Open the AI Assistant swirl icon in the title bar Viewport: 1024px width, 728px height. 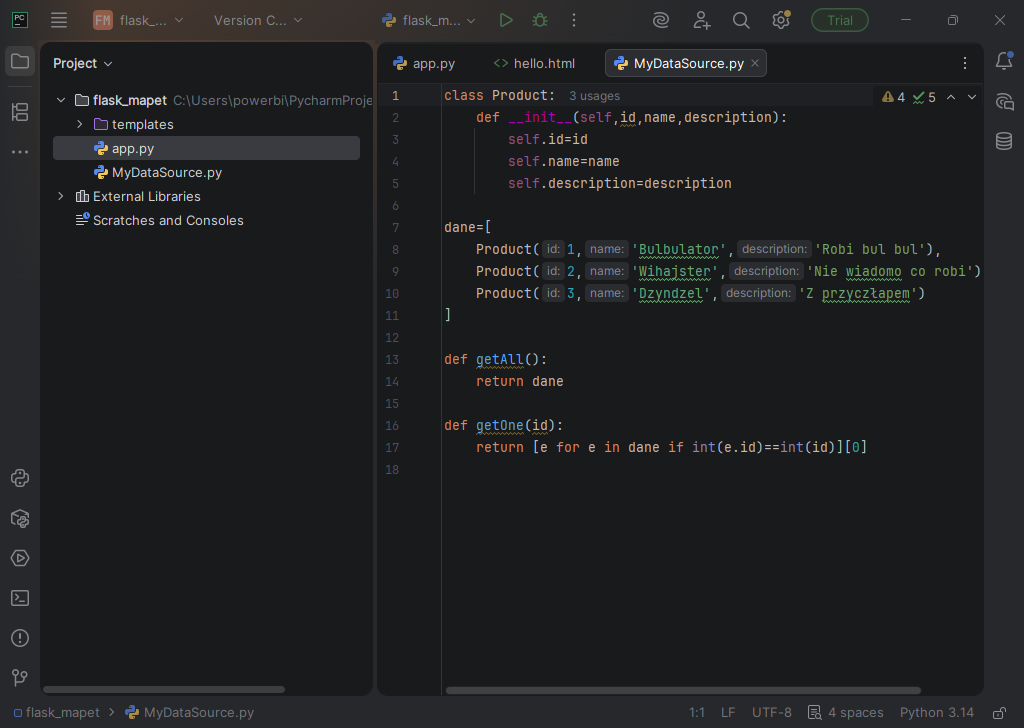(x=661, y=20)
